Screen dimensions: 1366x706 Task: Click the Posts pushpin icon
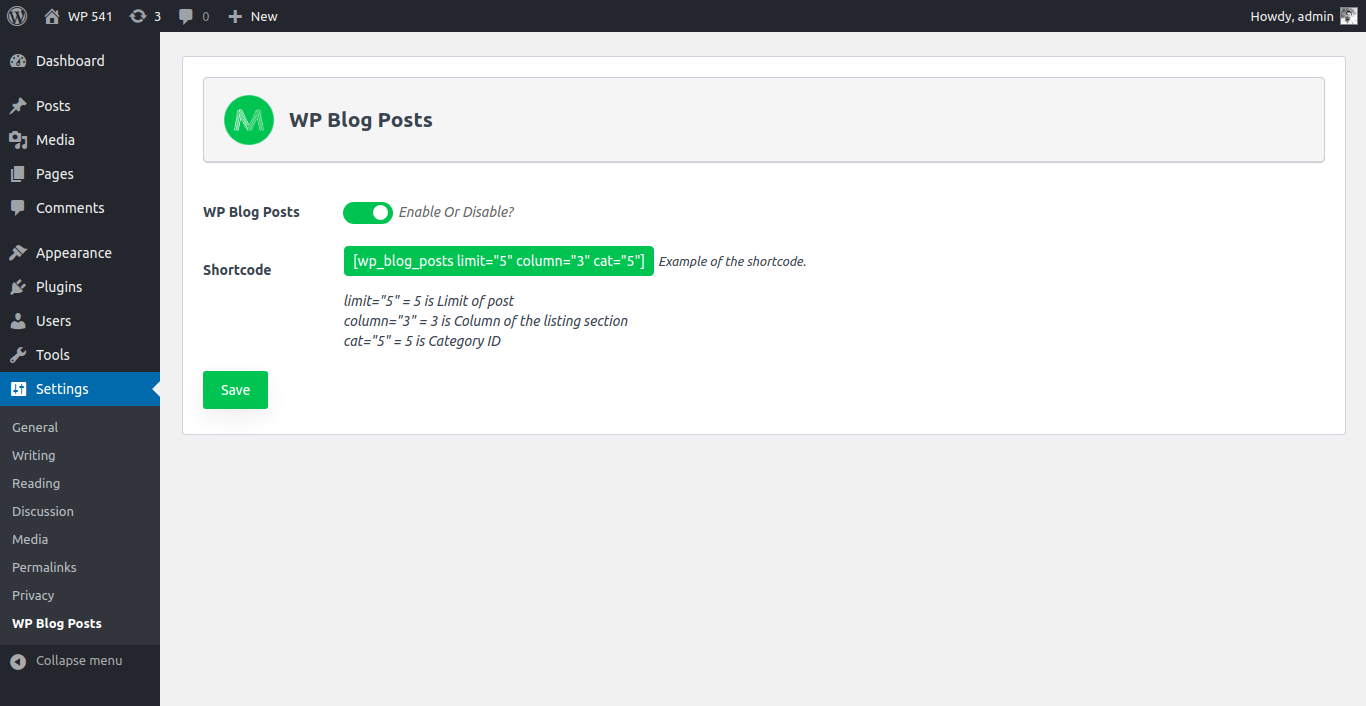pyautogui.click(x=18, y=106)
